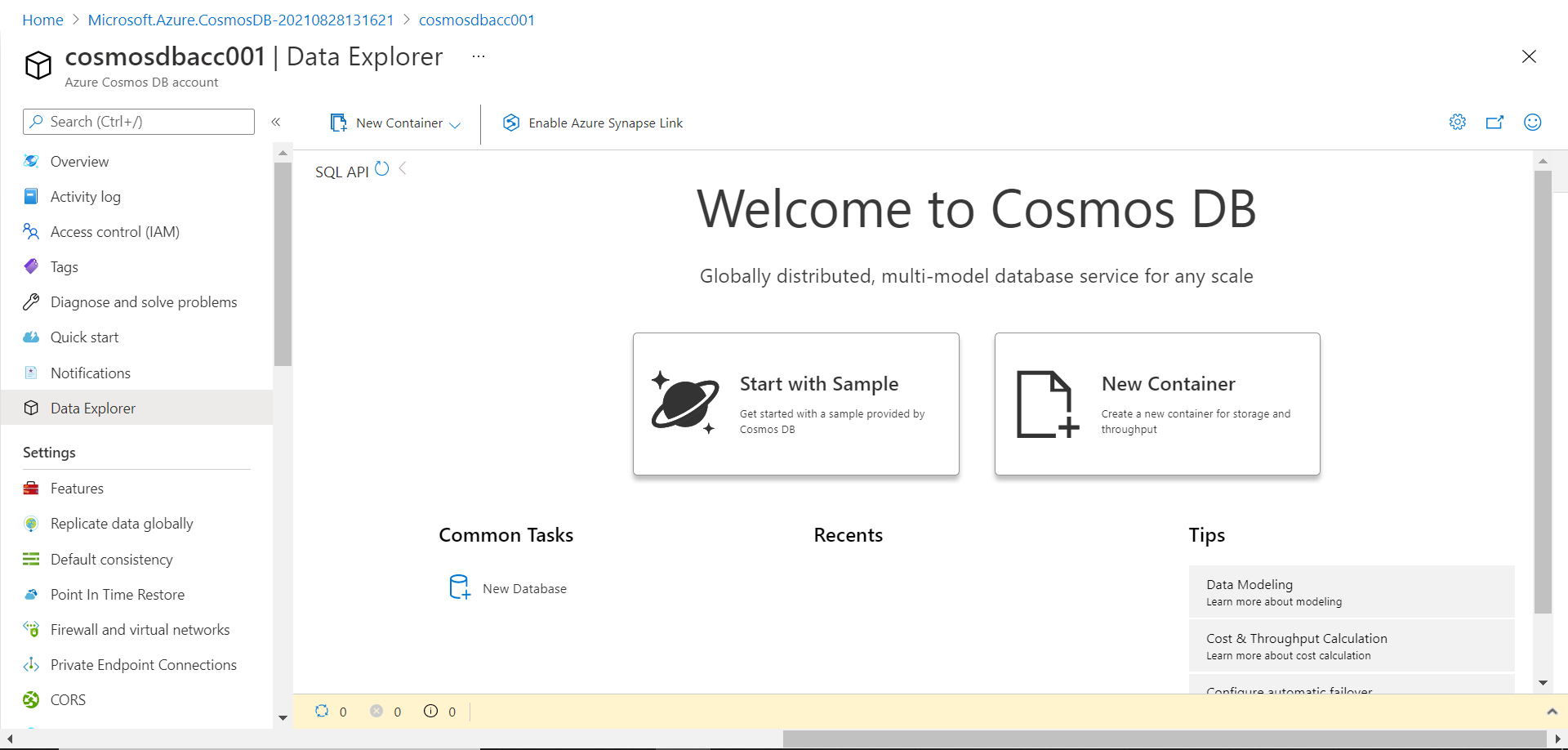This screenshot has height=750, width=1568.
Task: Click the Private Endpoint Connections icon
Action: (31, 664)
